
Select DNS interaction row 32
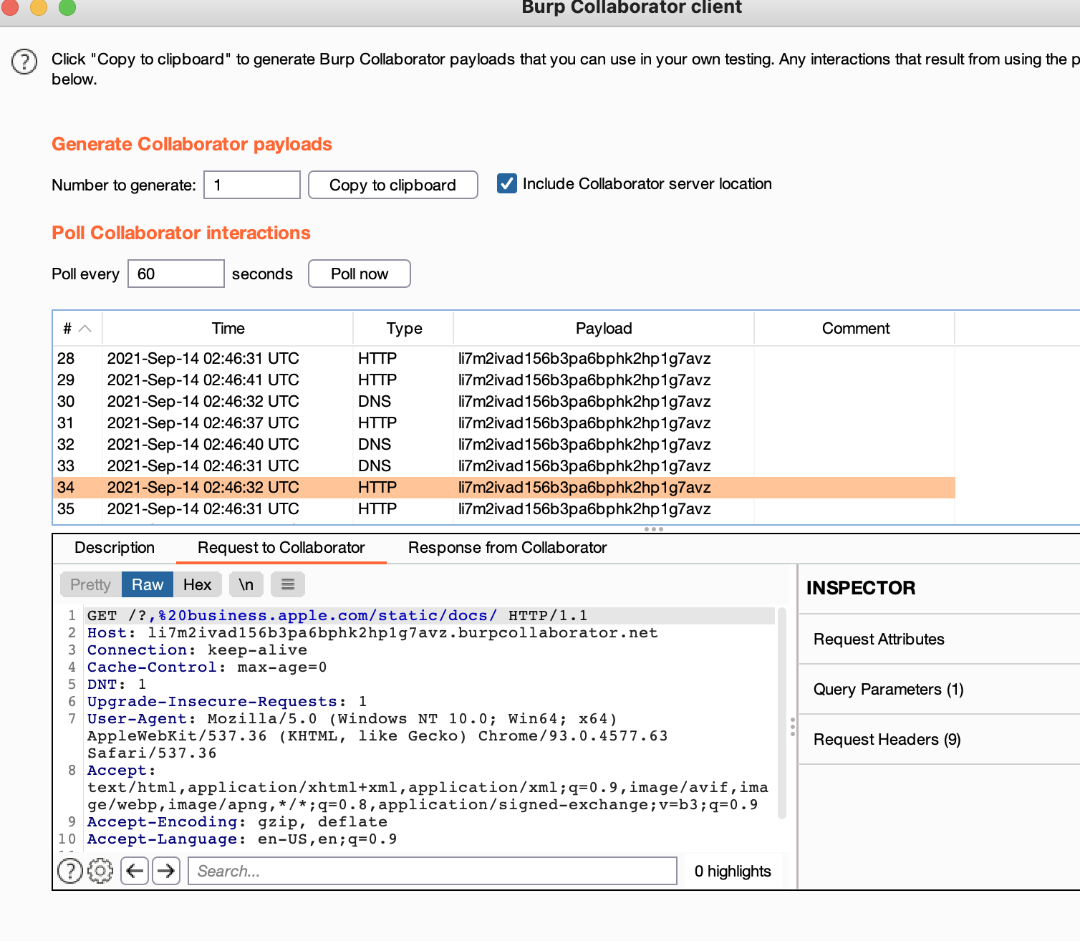[504, 444]
